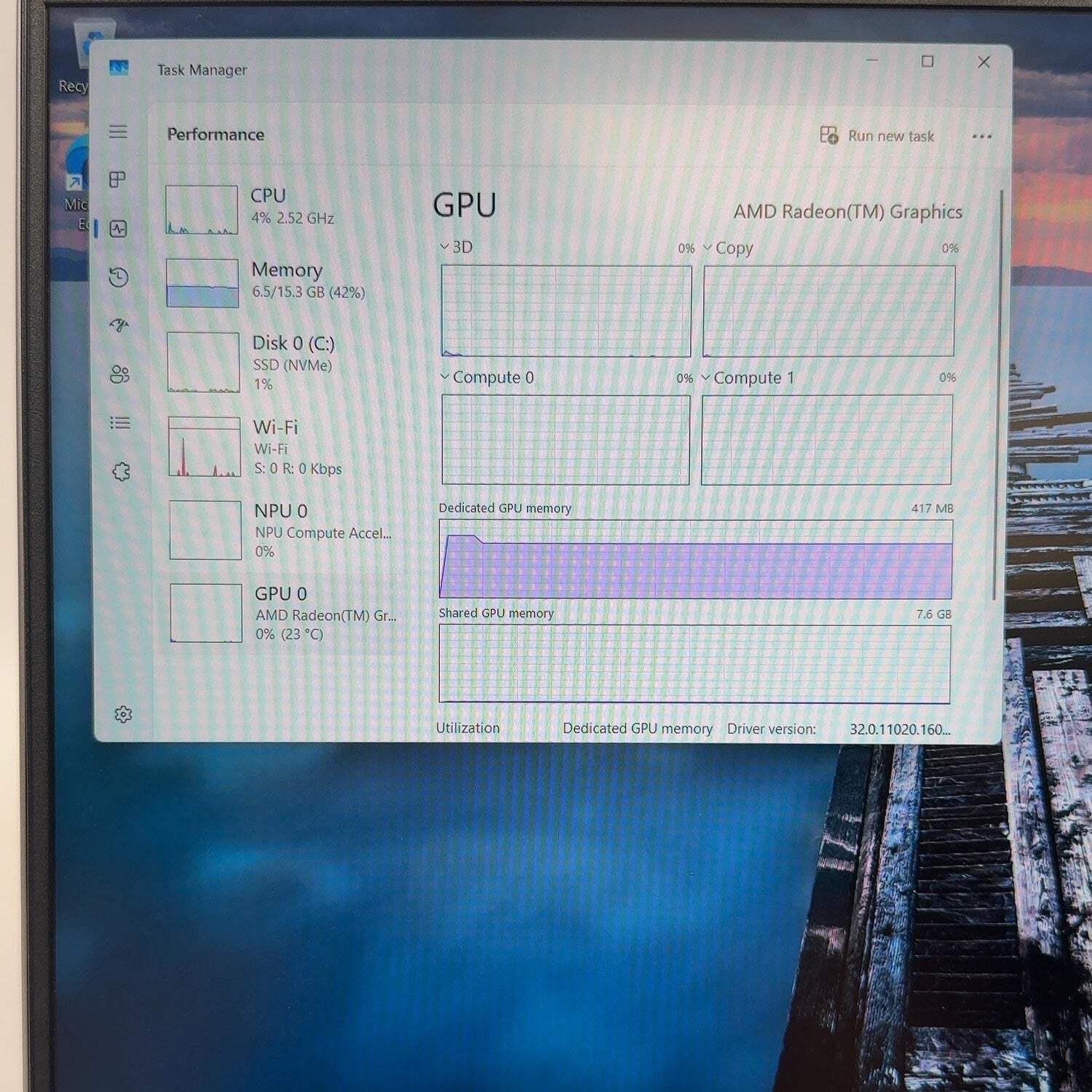Select the Performance page icon
The width and height of the screenshot is (1092, 1092).
coord(118,229)
